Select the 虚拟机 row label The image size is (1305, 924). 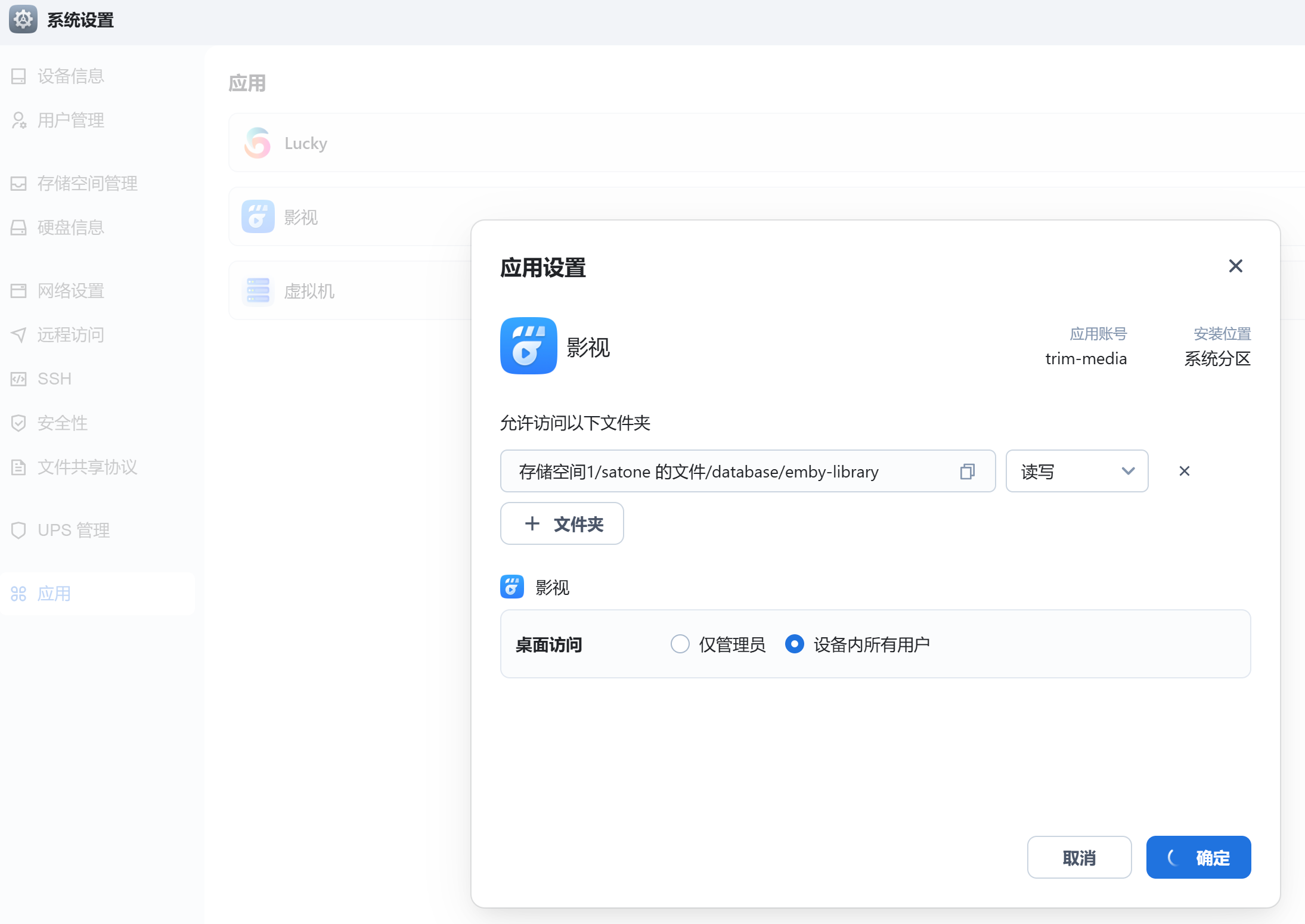tap(309, 292)
